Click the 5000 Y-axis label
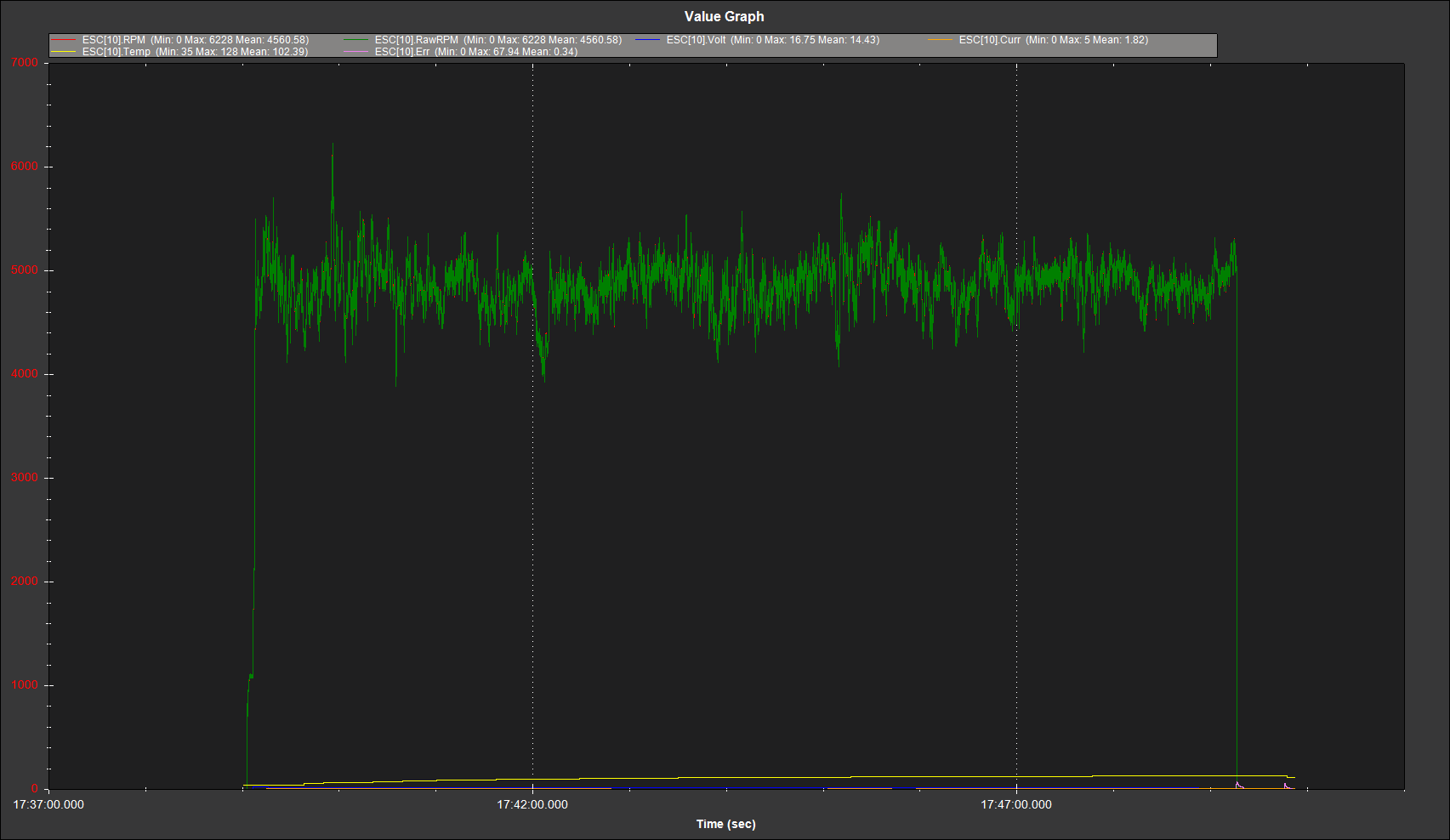The width and height of the screenshot is (1450, 840). (25, 270)
